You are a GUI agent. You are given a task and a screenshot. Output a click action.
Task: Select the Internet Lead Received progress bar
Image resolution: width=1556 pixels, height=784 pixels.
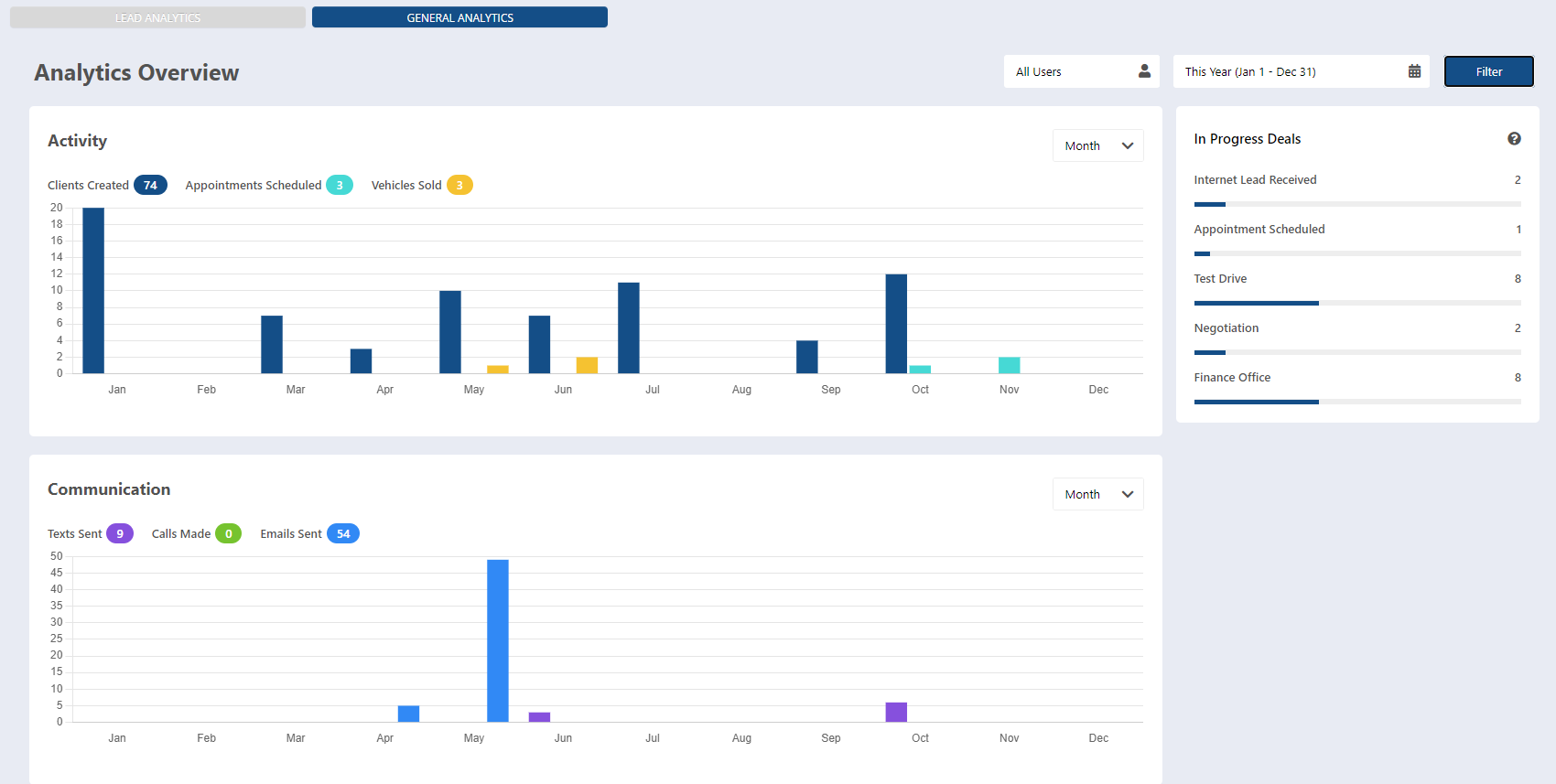[x=1357, y=204]
